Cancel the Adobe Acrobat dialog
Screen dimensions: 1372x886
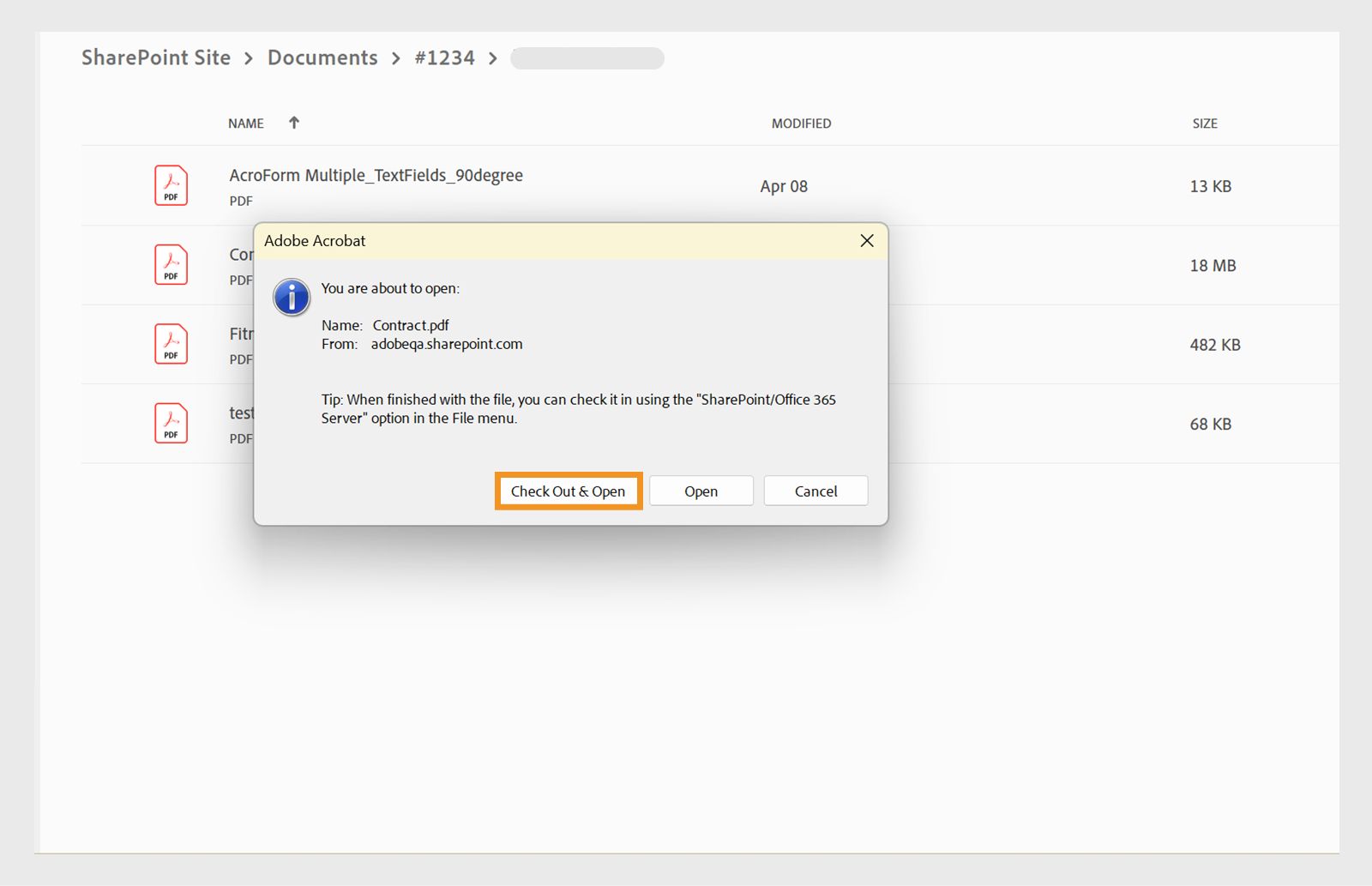pyautogui.click(x=815, y=491)
